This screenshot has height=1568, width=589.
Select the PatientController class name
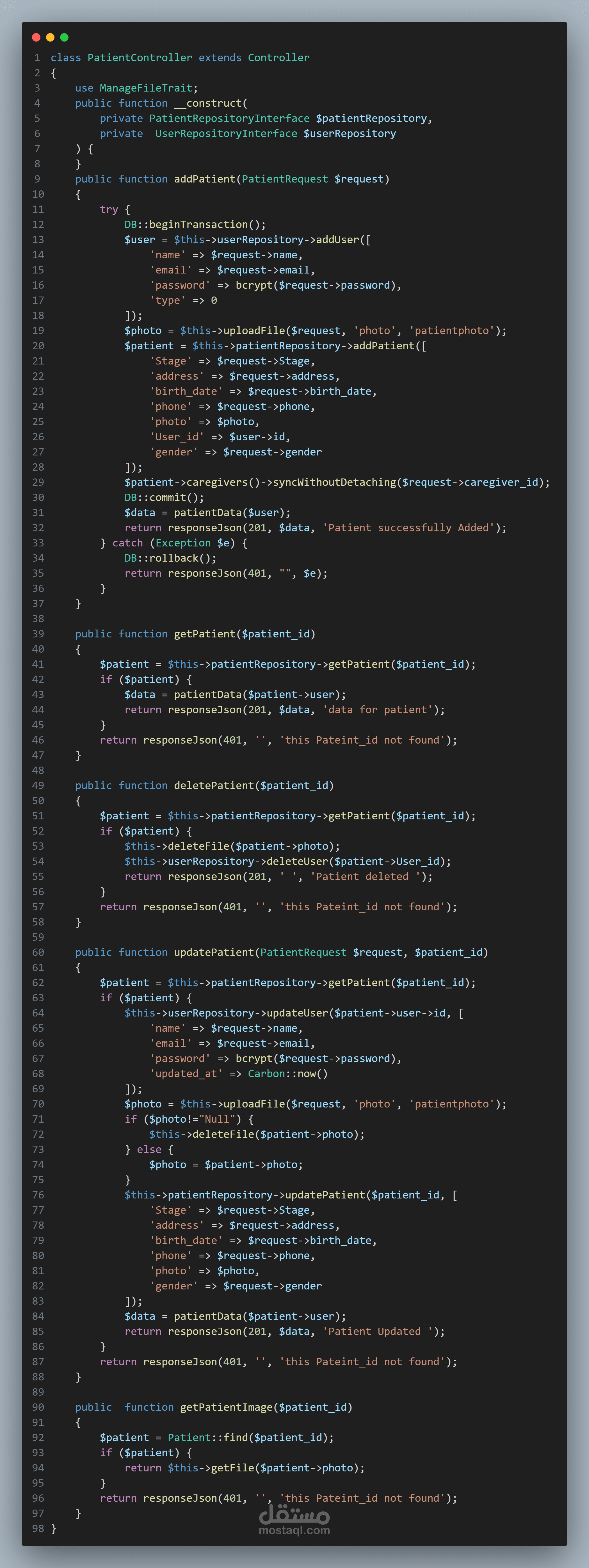pyautogui.click(x=140, y=58)
